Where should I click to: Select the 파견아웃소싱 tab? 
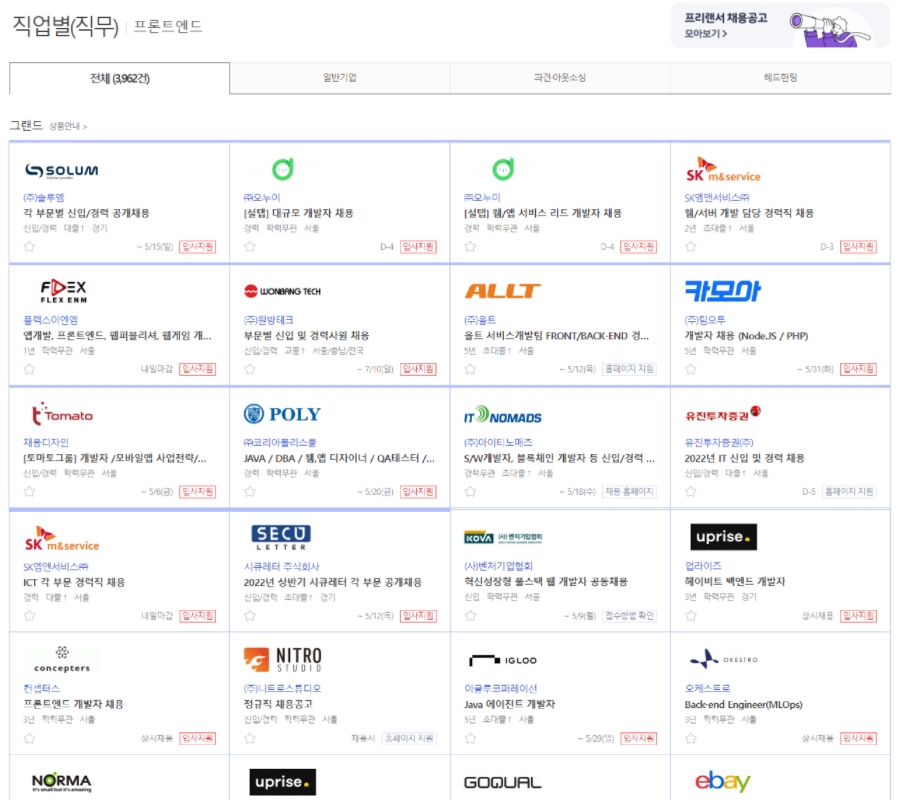[560, 78]
